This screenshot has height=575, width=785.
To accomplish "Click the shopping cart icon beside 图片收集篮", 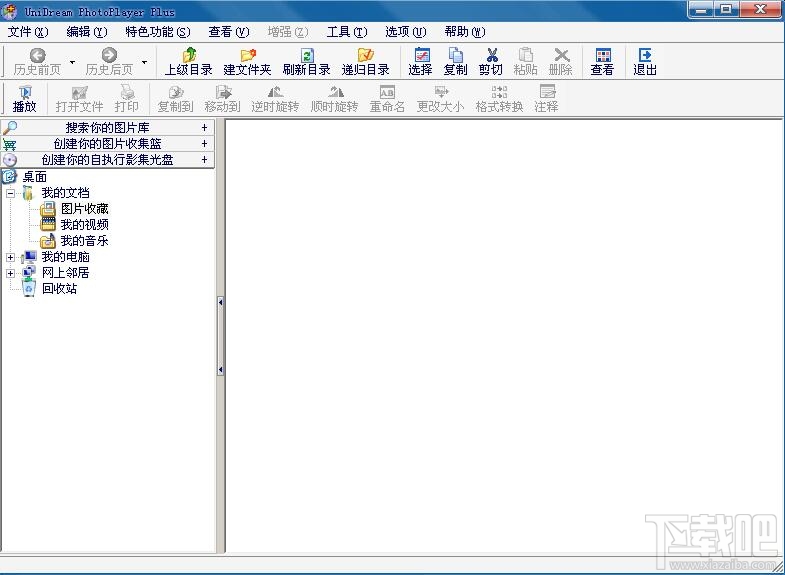I will click(x=10, y=144).
